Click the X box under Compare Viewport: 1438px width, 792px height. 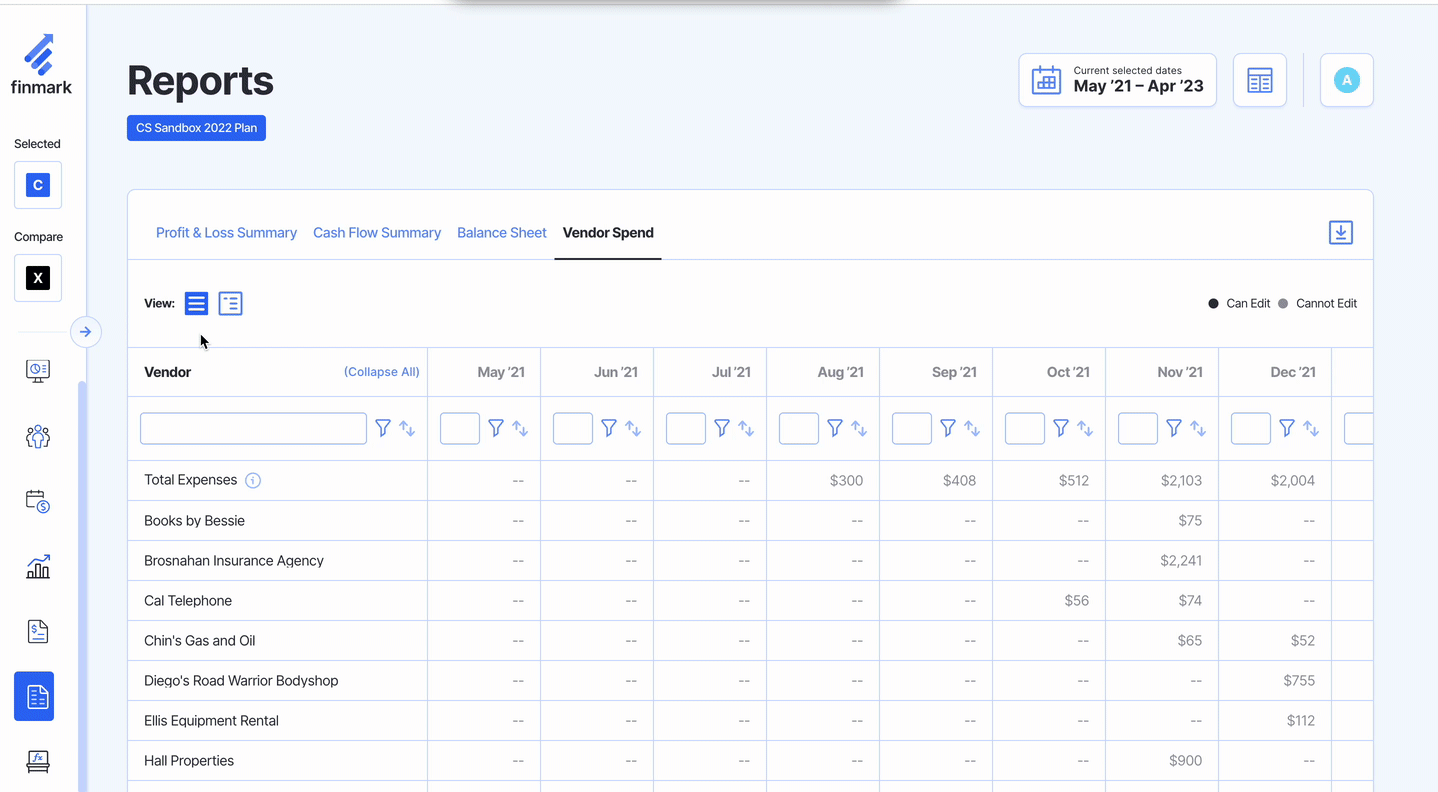pyautogui.click(x=38, y=278)
